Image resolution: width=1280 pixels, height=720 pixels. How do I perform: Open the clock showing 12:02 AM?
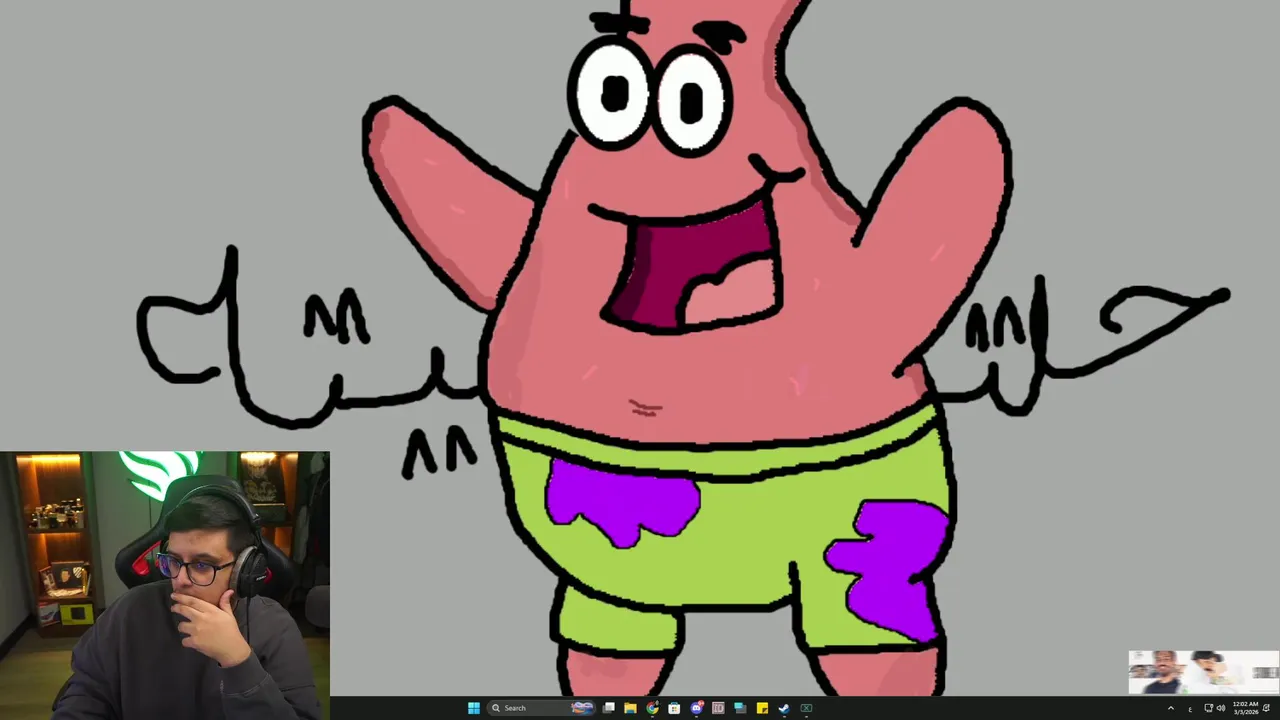point(1246,708)
